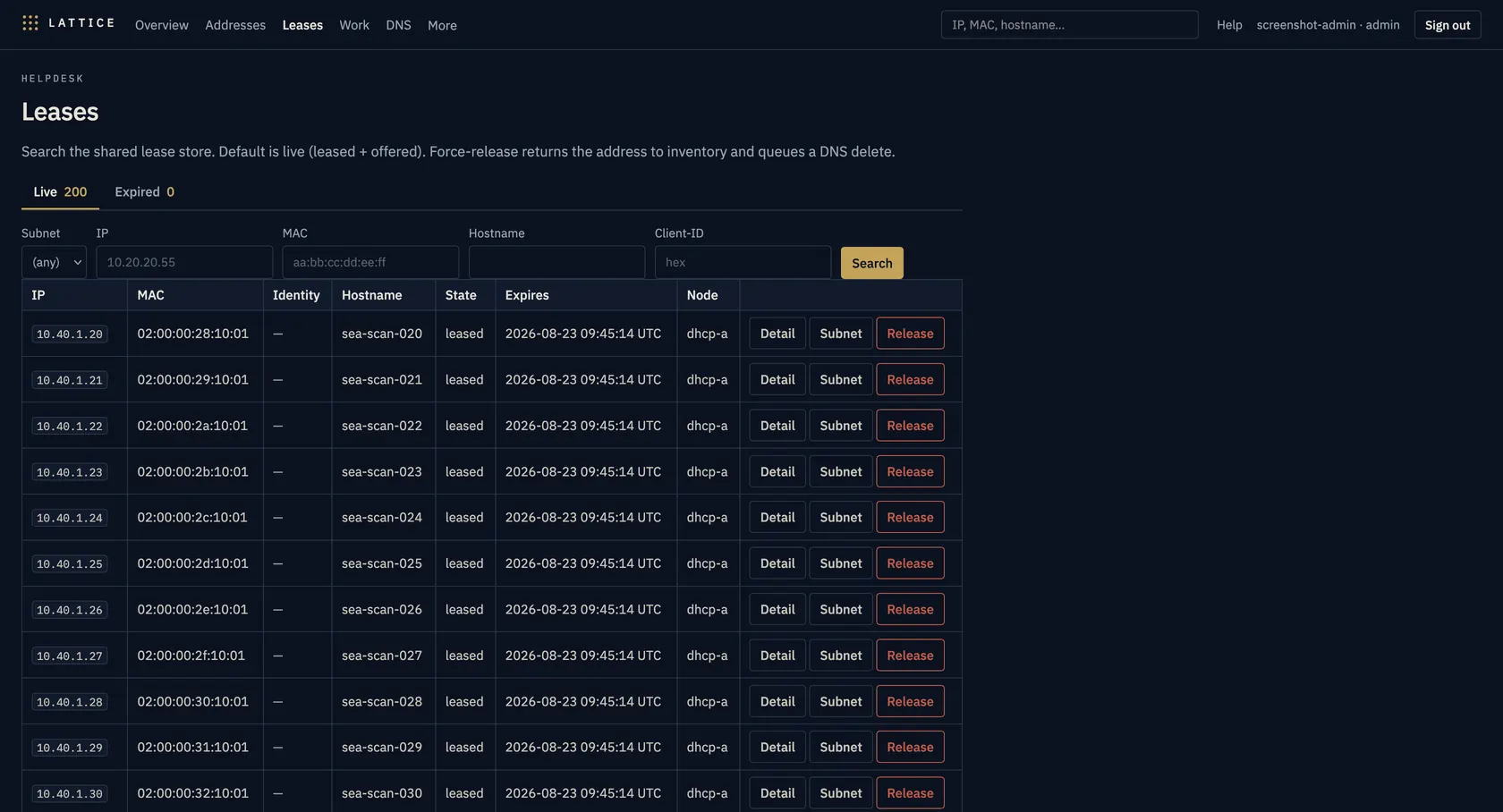
Task: Click MAC address 02:00:00:2c:10:01
Action: click(192, 517)
